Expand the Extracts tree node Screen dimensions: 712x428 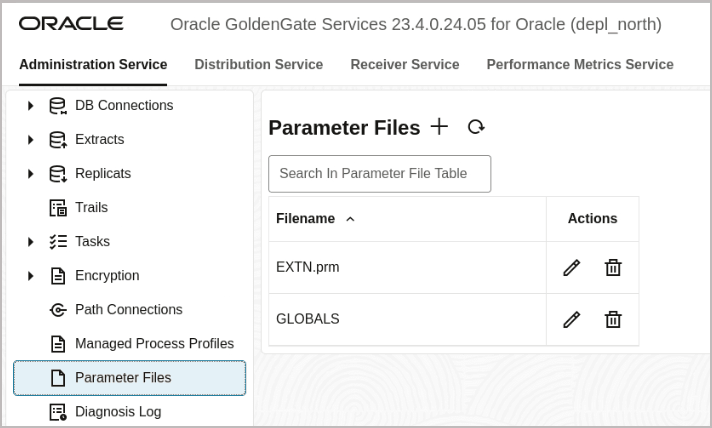30,140
